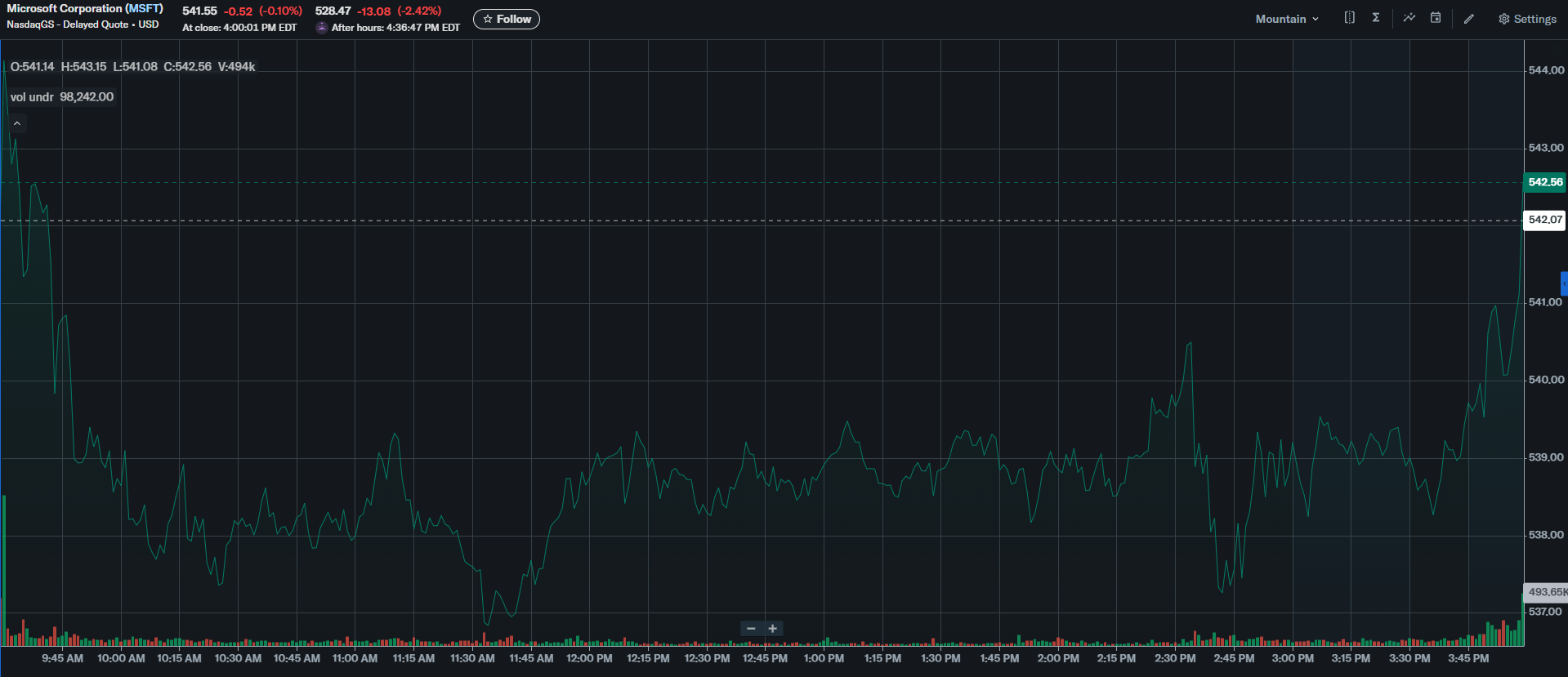Click the sigma interval icon
This screenshot has width=1568, height=677.
(x=1376, y=18)
